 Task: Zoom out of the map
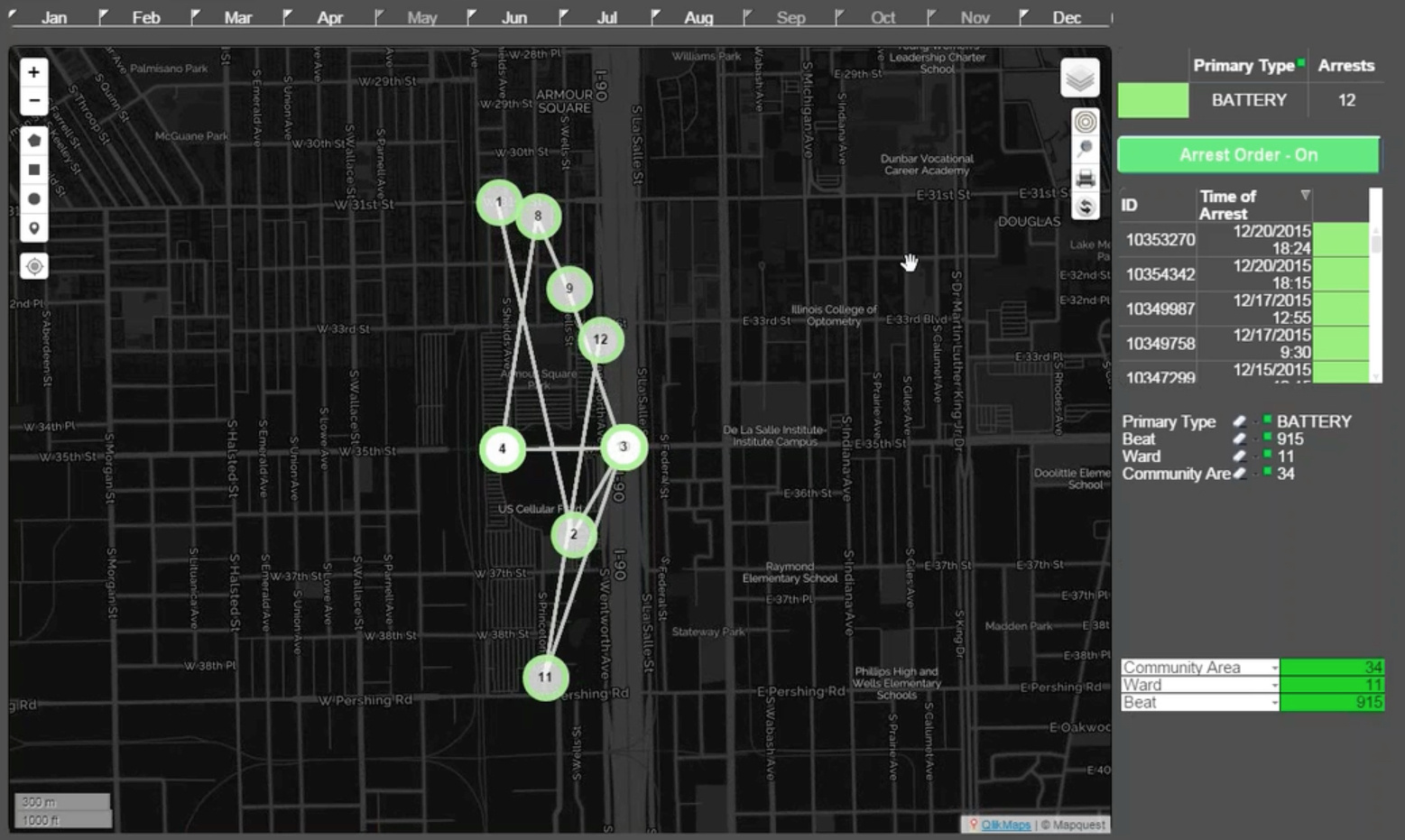pyautogui.click(x=33, y=101)
